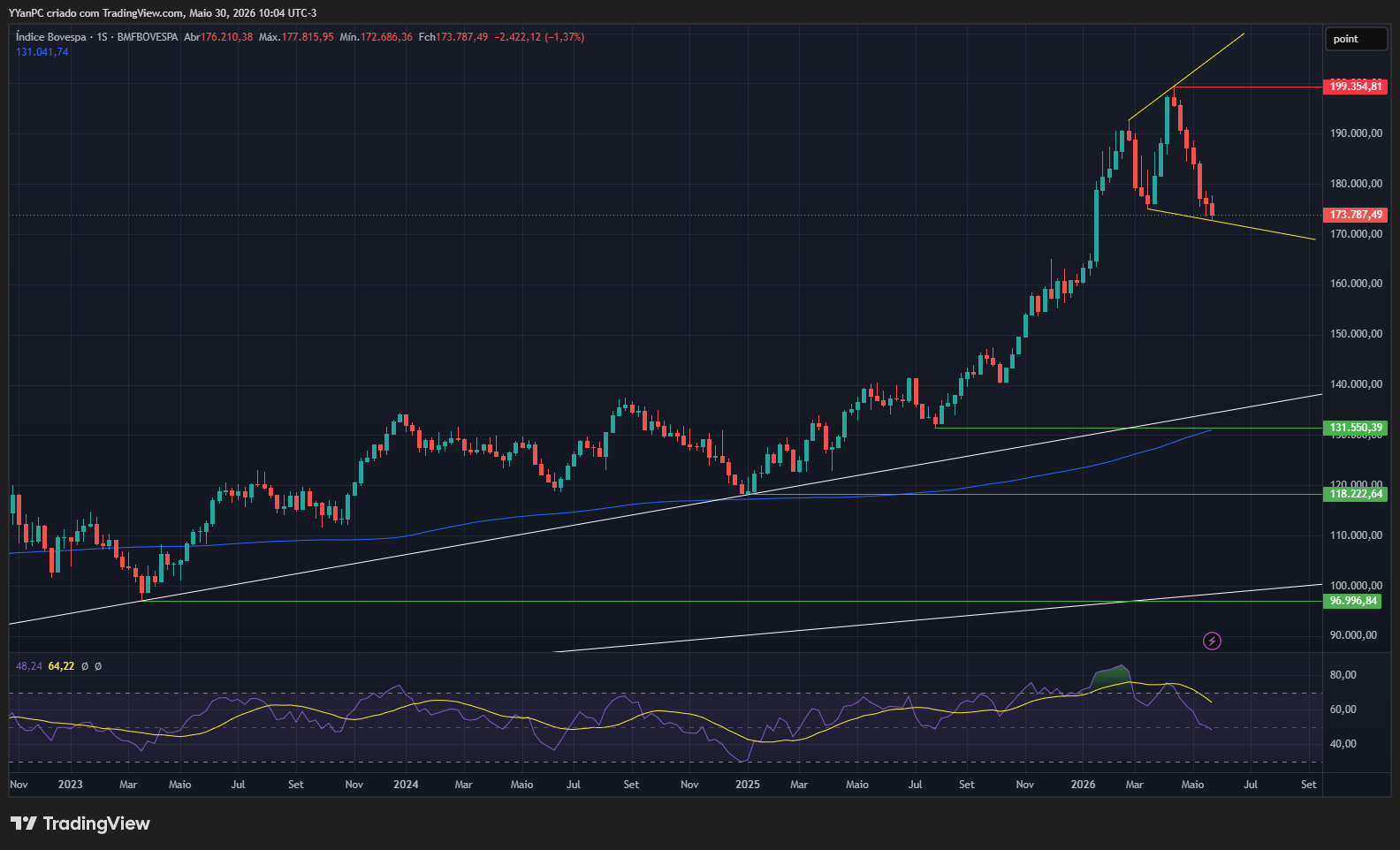Image resolution: width=1400 pixels, height=850 pixels.
Task: Select the red 199.354,81 price label
Action: (1356, 87)
